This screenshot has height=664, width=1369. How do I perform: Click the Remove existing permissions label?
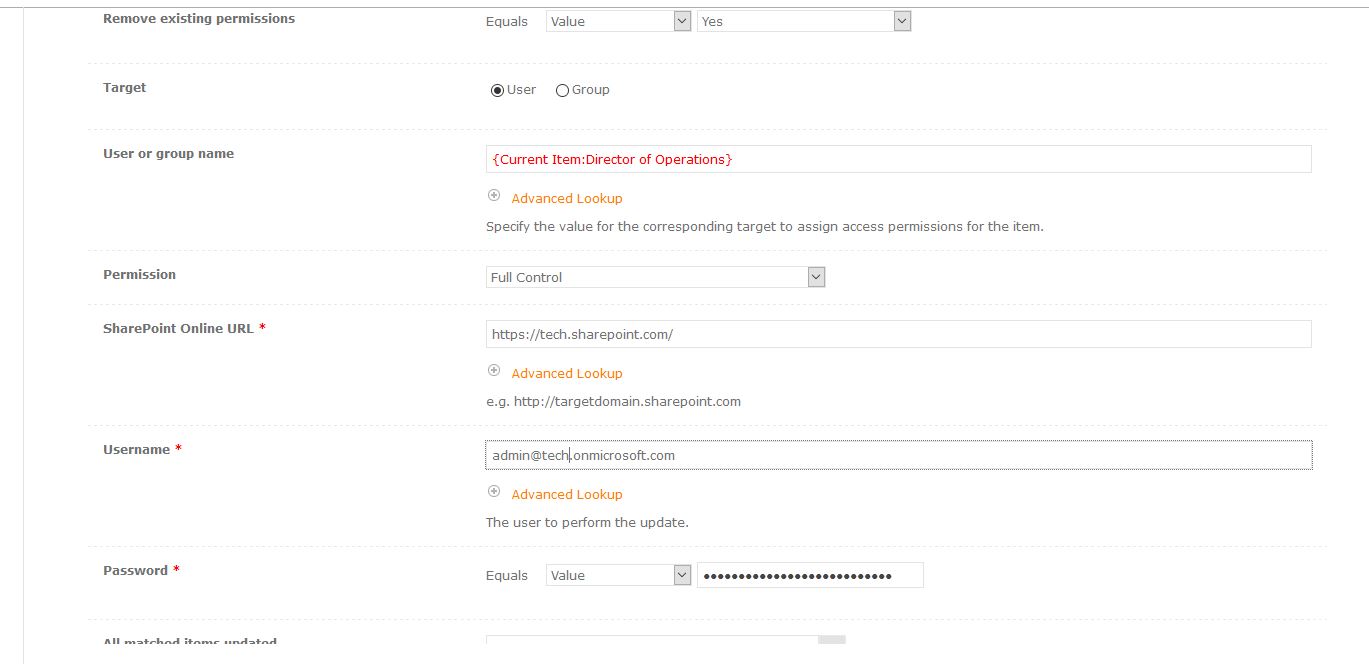(198, 18)
